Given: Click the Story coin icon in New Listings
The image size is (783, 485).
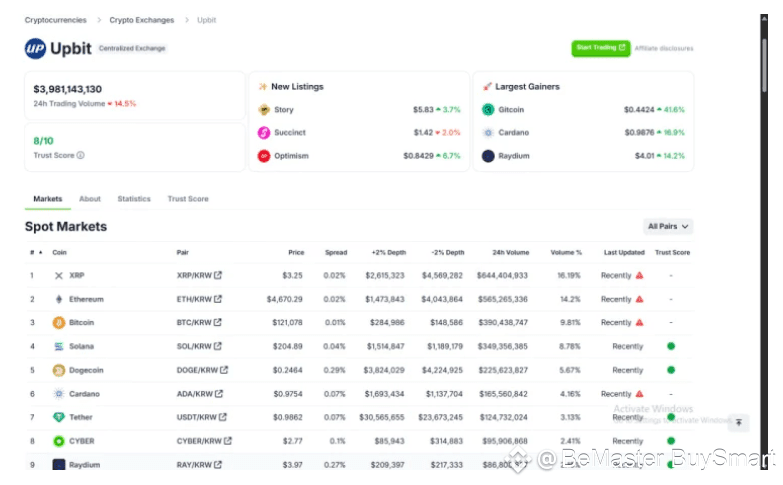Looking at the screenshot, I should 264,109.
